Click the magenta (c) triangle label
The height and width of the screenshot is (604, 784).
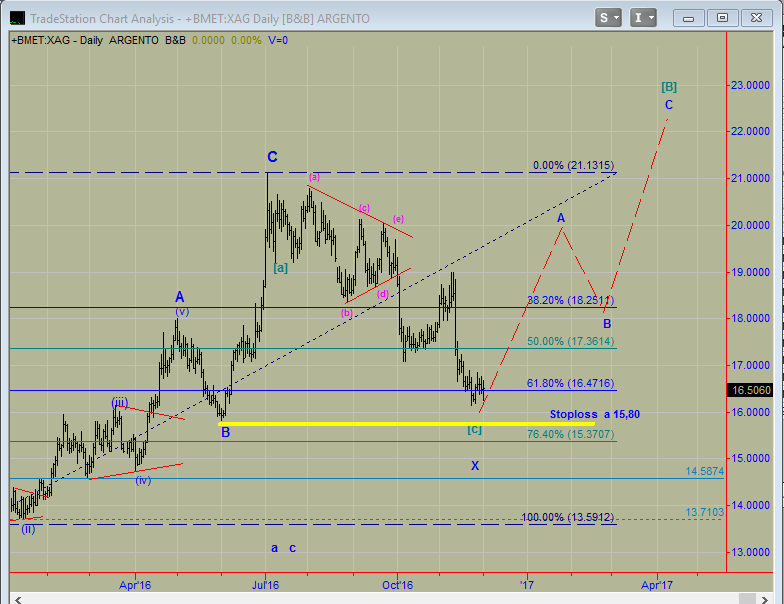(x=364, y=208)
